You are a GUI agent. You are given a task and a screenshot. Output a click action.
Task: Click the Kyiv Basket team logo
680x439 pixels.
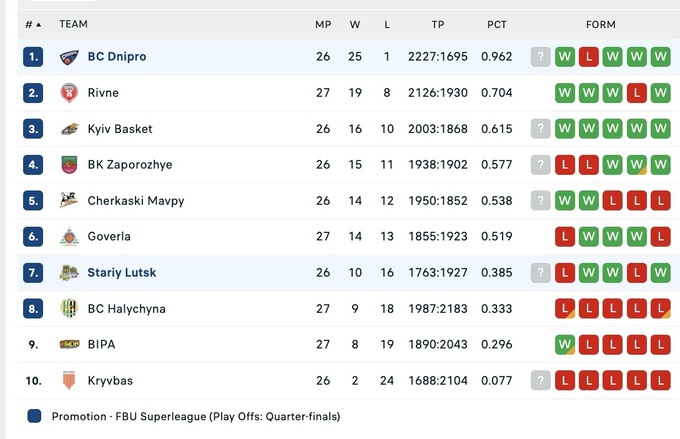69,129
